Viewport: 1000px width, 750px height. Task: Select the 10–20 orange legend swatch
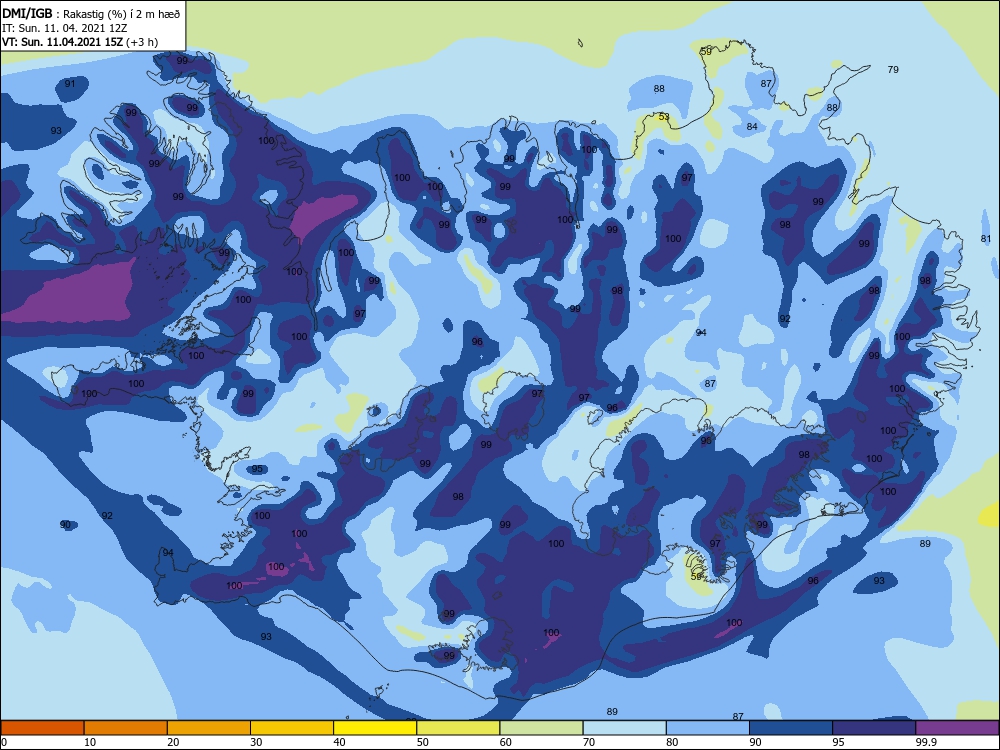(x=126, y=728)
